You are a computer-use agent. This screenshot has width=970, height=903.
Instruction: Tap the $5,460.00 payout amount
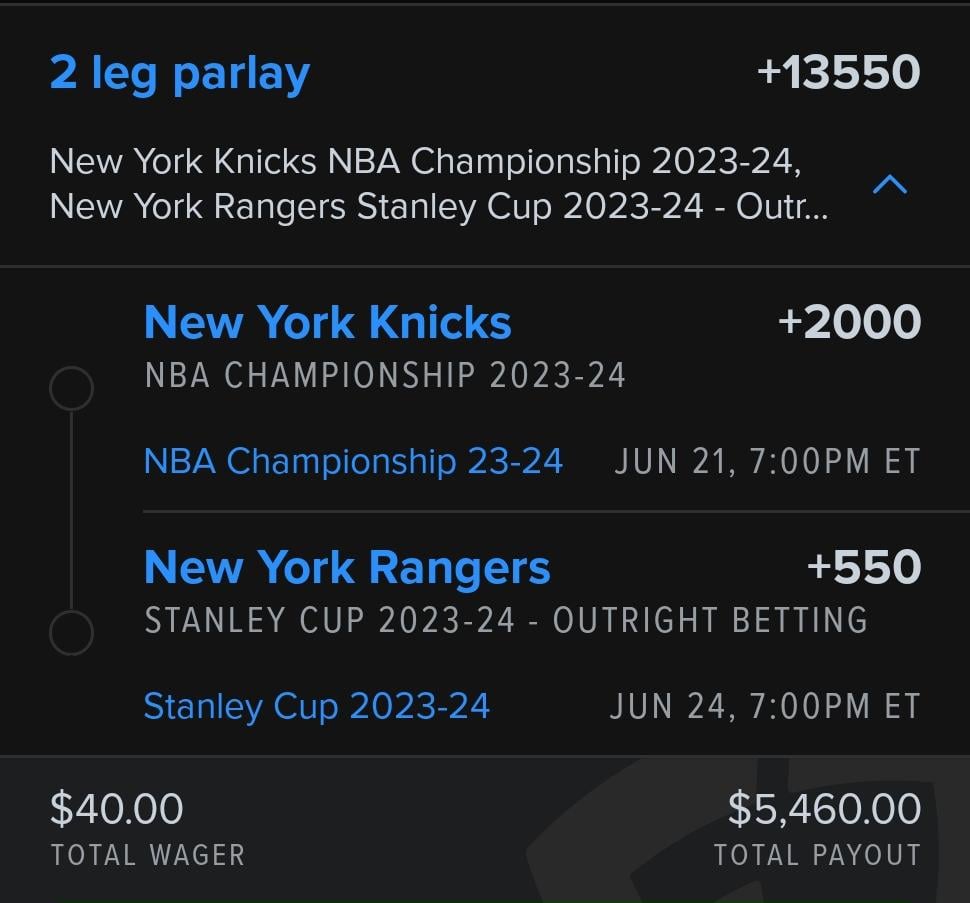click(824, 808)
